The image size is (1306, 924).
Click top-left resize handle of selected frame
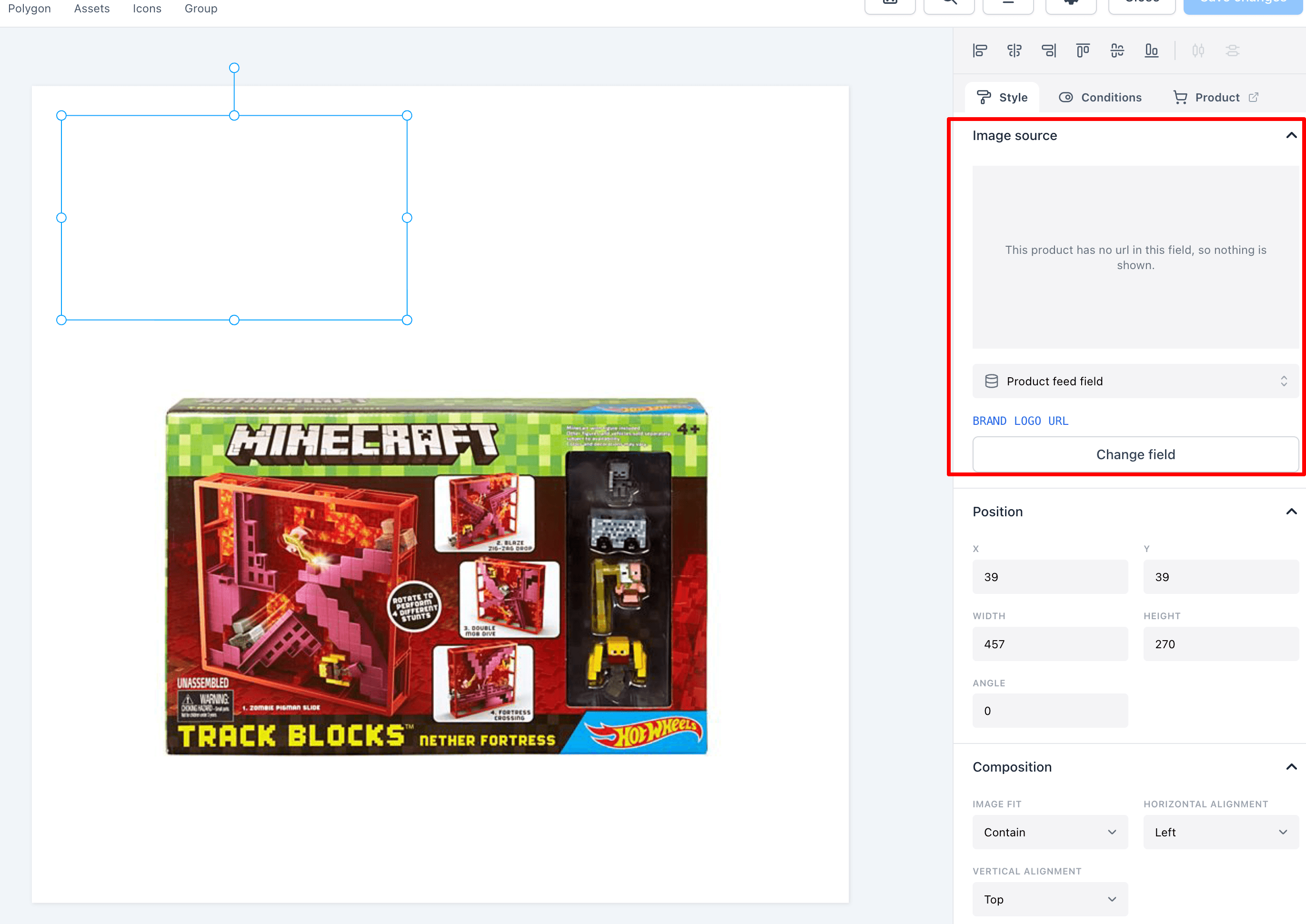[61, 115]
